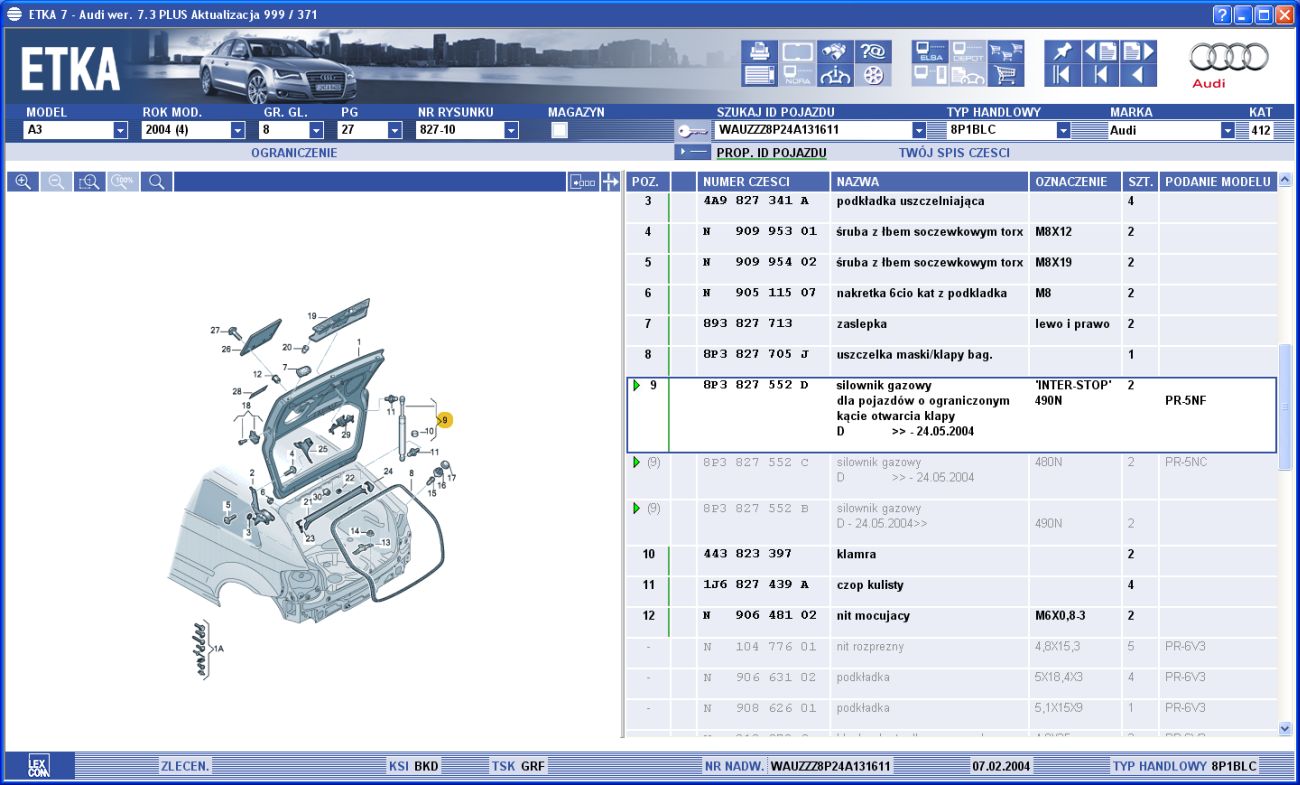Click the OGRANICZENIE label
1300x785 pixels.
pyautogui.click(x=294, y=153)
